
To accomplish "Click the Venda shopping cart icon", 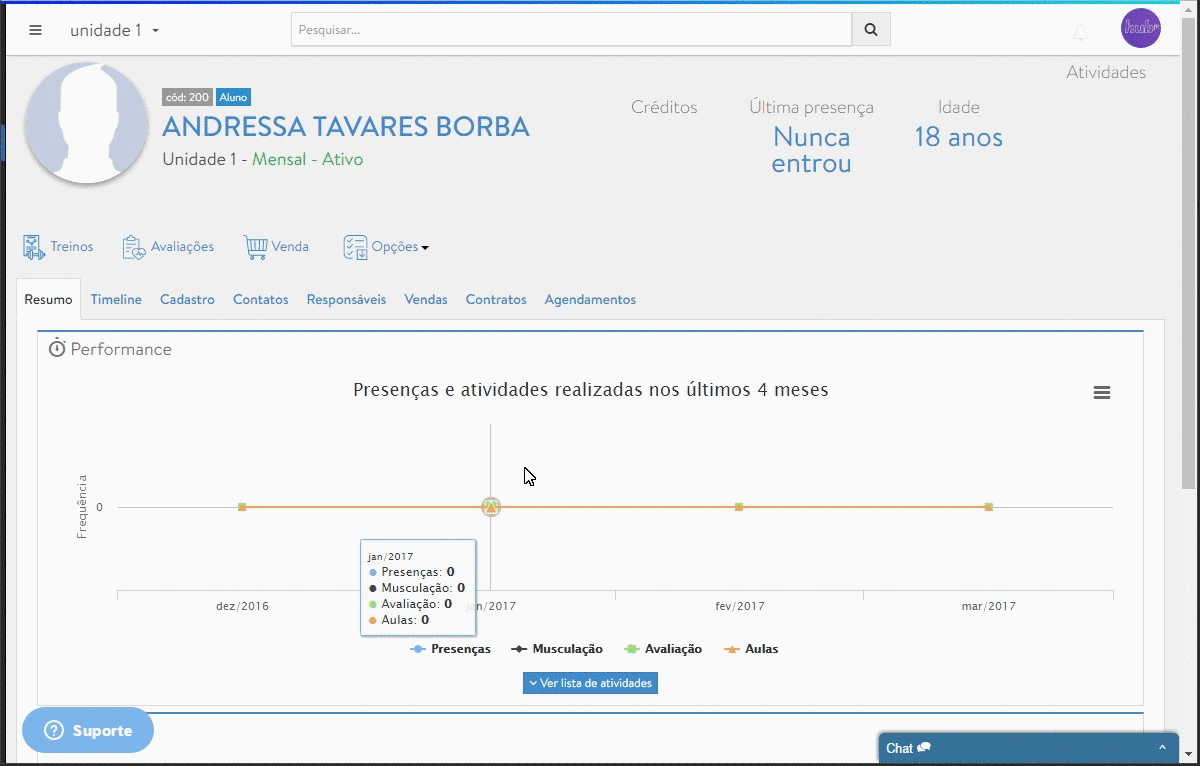I will 256,247.
